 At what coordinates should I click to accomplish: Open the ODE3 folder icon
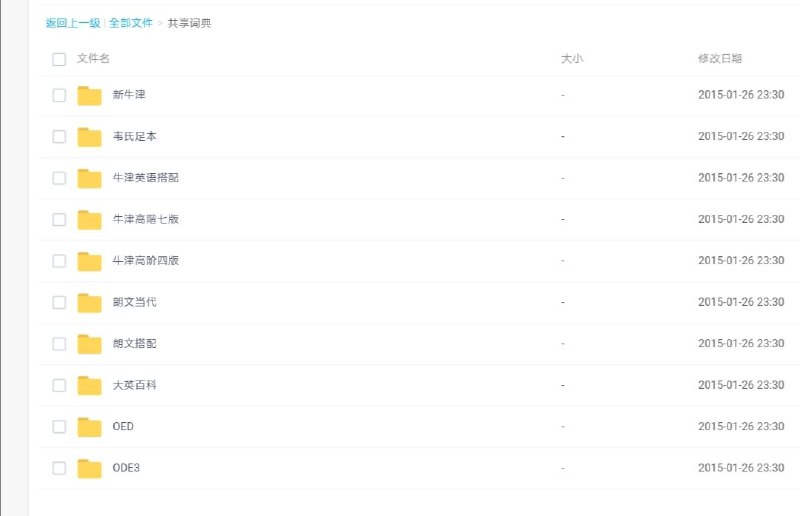click(89, 469)
